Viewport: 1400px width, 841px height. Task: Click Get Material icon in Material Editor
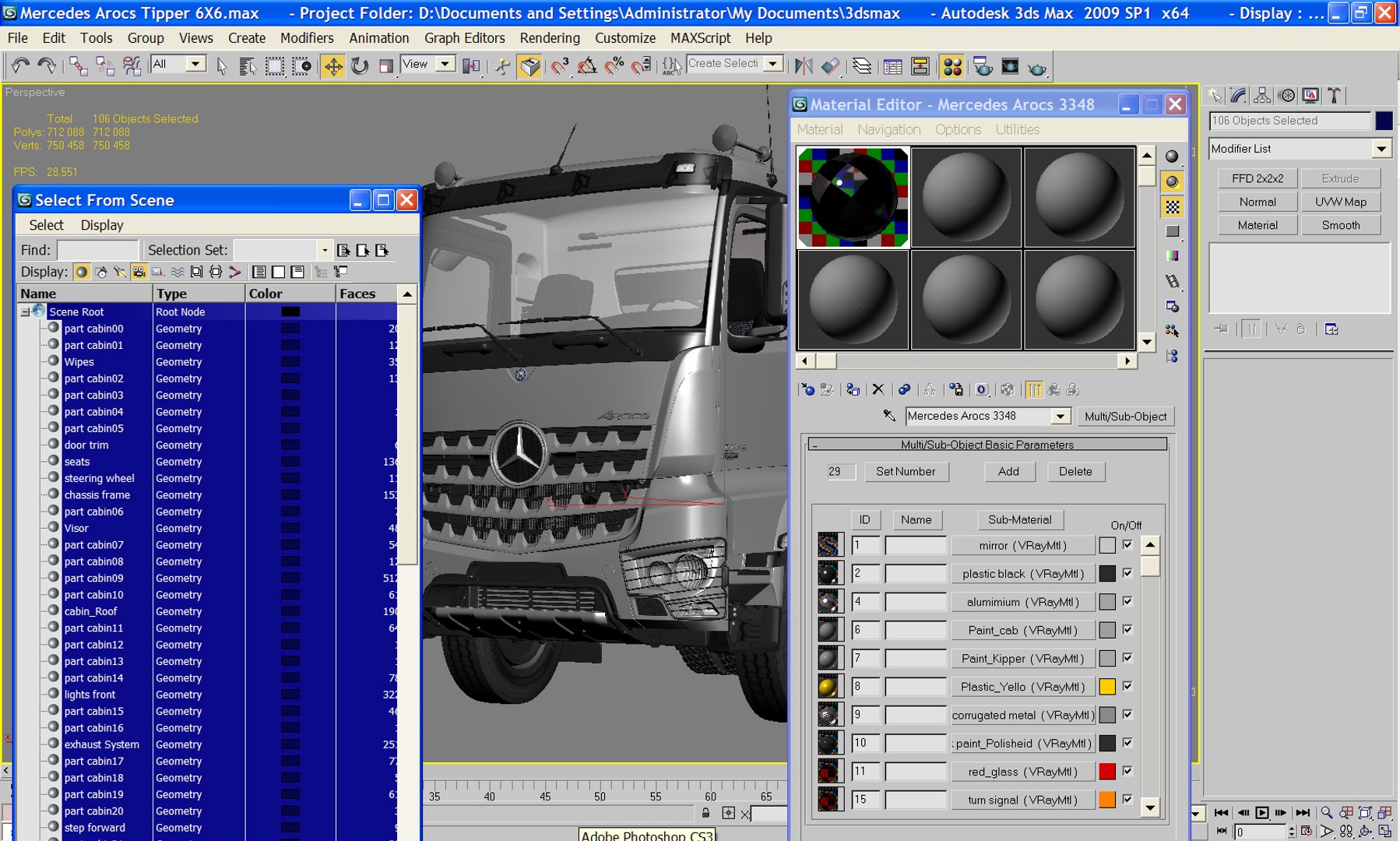tap(807, 389)
